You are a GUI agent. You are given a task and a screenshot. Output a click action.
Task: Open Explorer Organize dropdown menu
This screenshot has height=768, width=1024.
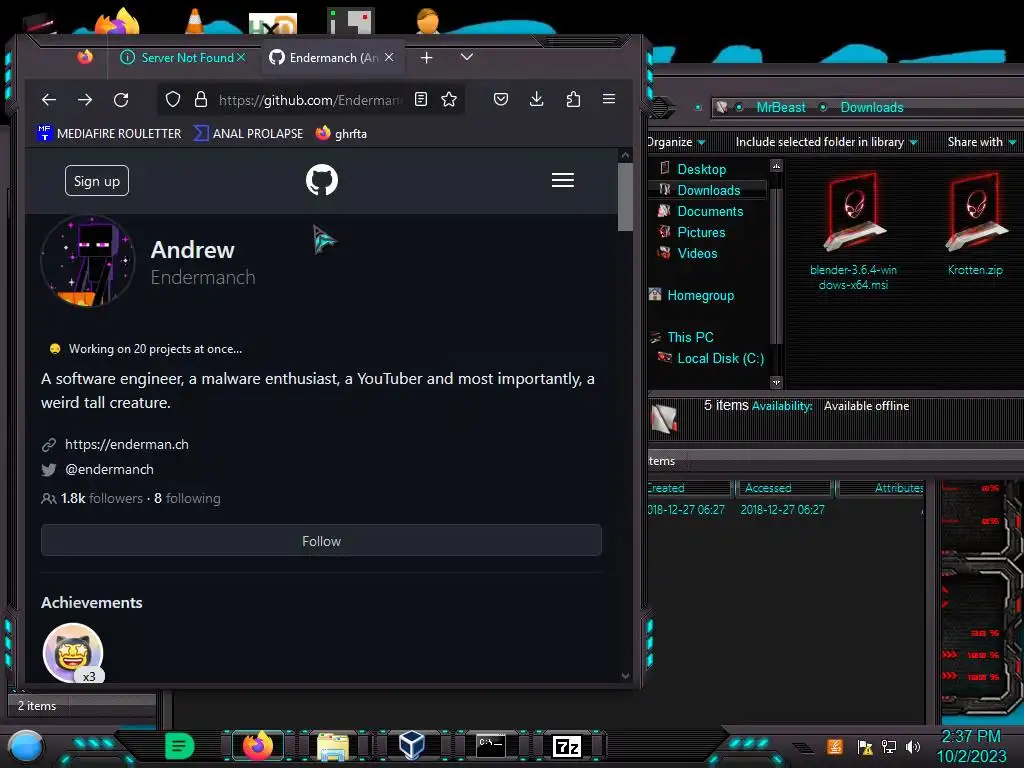[675, 142]
